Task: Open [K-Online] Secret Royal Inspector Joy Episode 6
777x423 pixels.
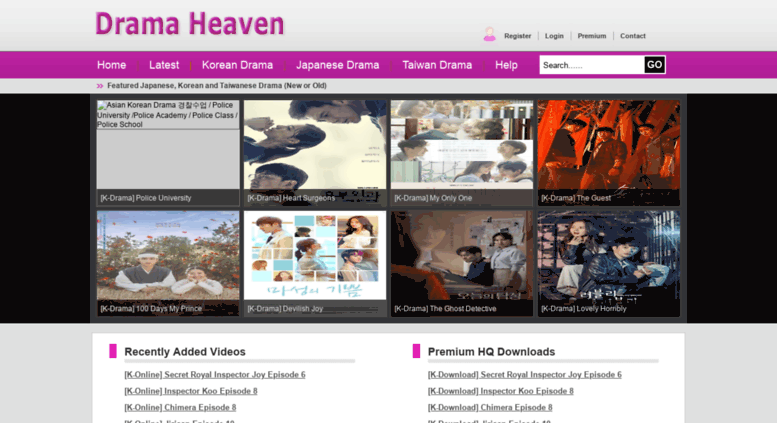Action: tap(215, 374)
